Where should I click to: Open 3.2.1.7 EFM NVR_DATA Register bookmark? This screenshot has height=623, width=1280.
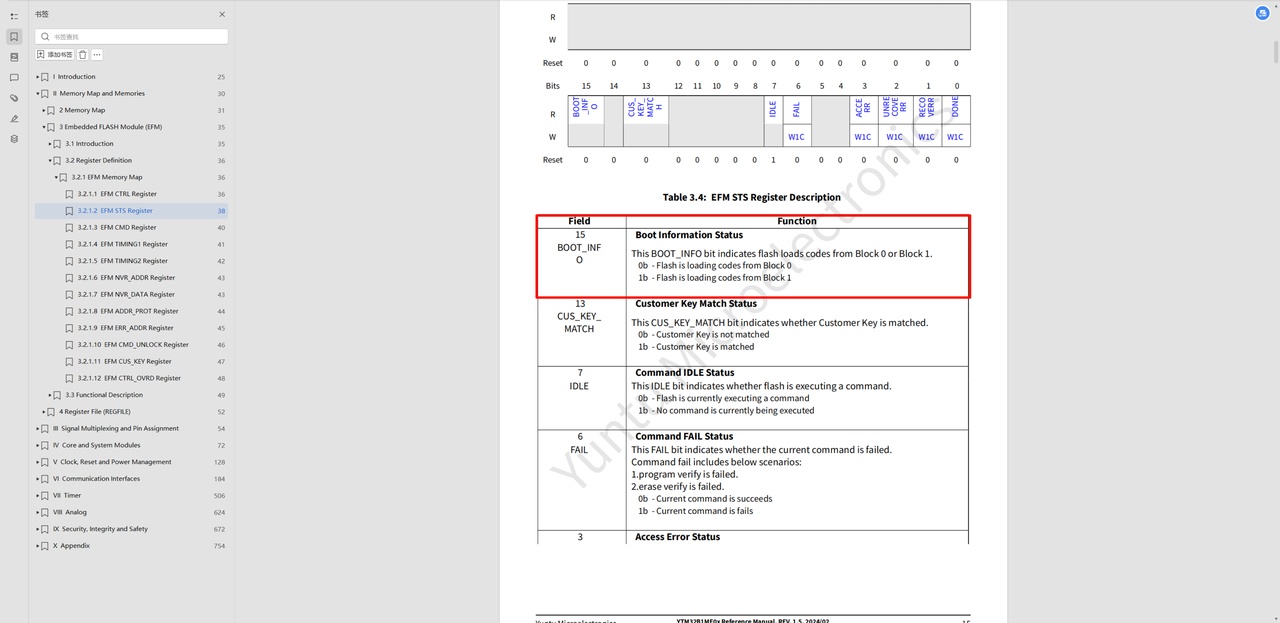click(x=126, y=294)
